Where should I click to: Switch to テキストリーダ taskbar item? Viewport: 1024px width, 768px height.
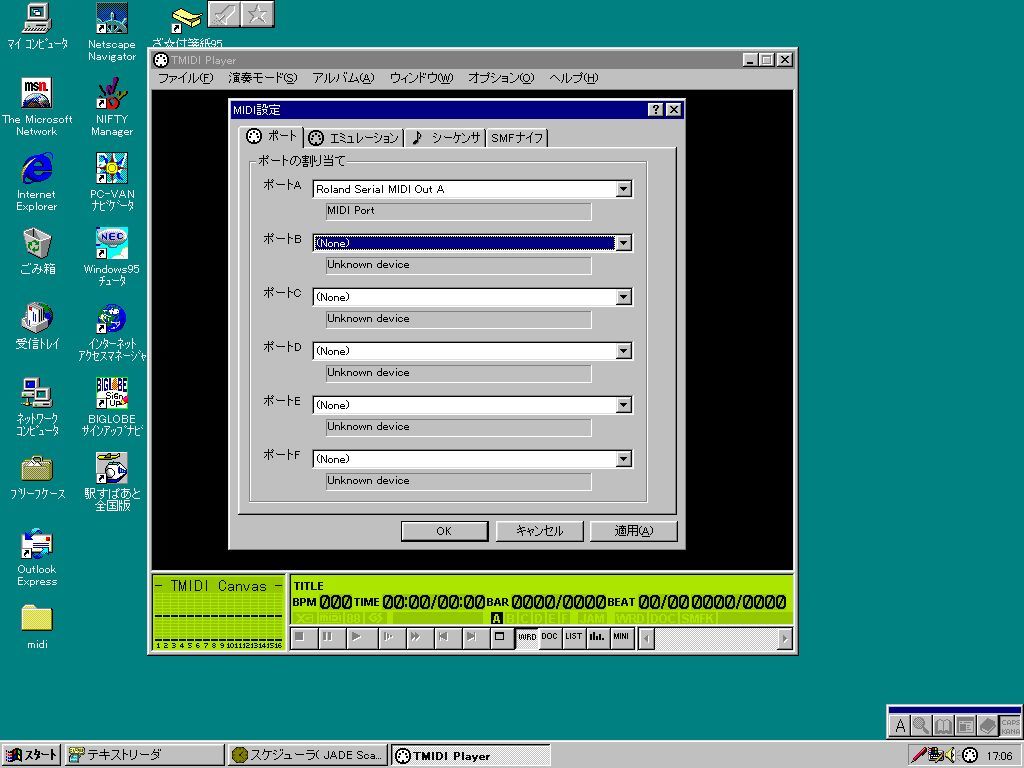point(144,755)
